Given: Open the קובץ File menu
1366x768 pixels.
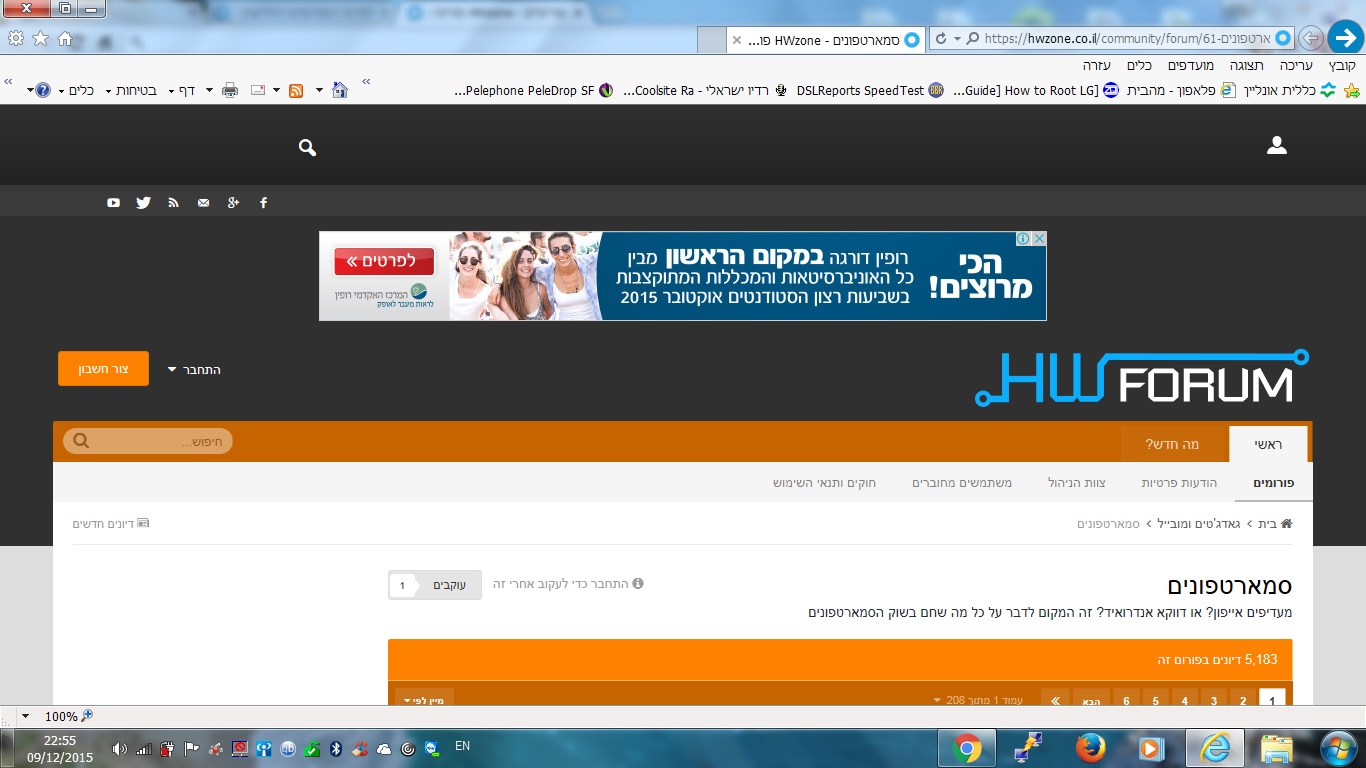Looking at the screenshot, I should coord(1343,65).
